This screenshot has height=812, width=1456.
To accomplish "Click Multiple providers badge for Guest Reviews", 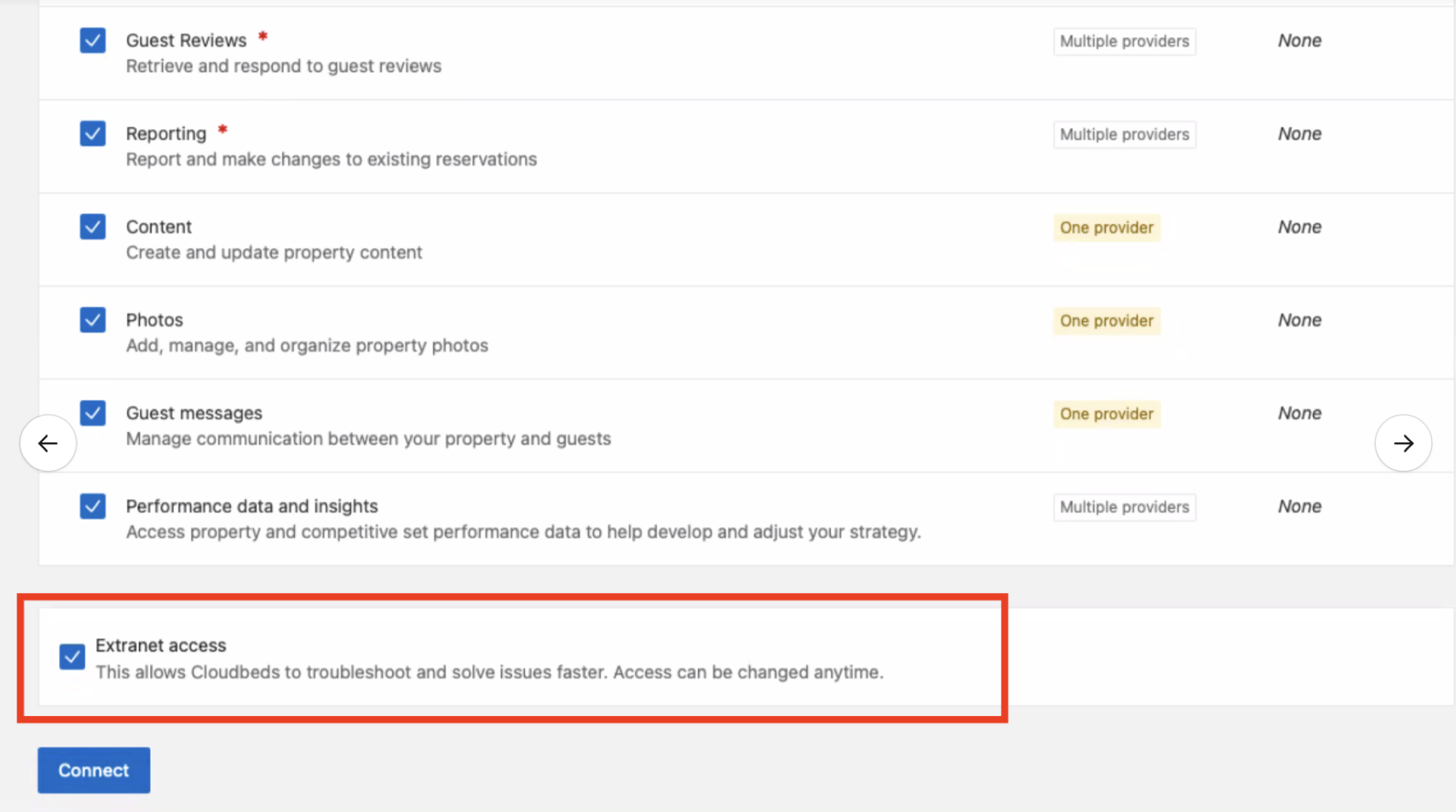I will click(x=1124, y=41).
